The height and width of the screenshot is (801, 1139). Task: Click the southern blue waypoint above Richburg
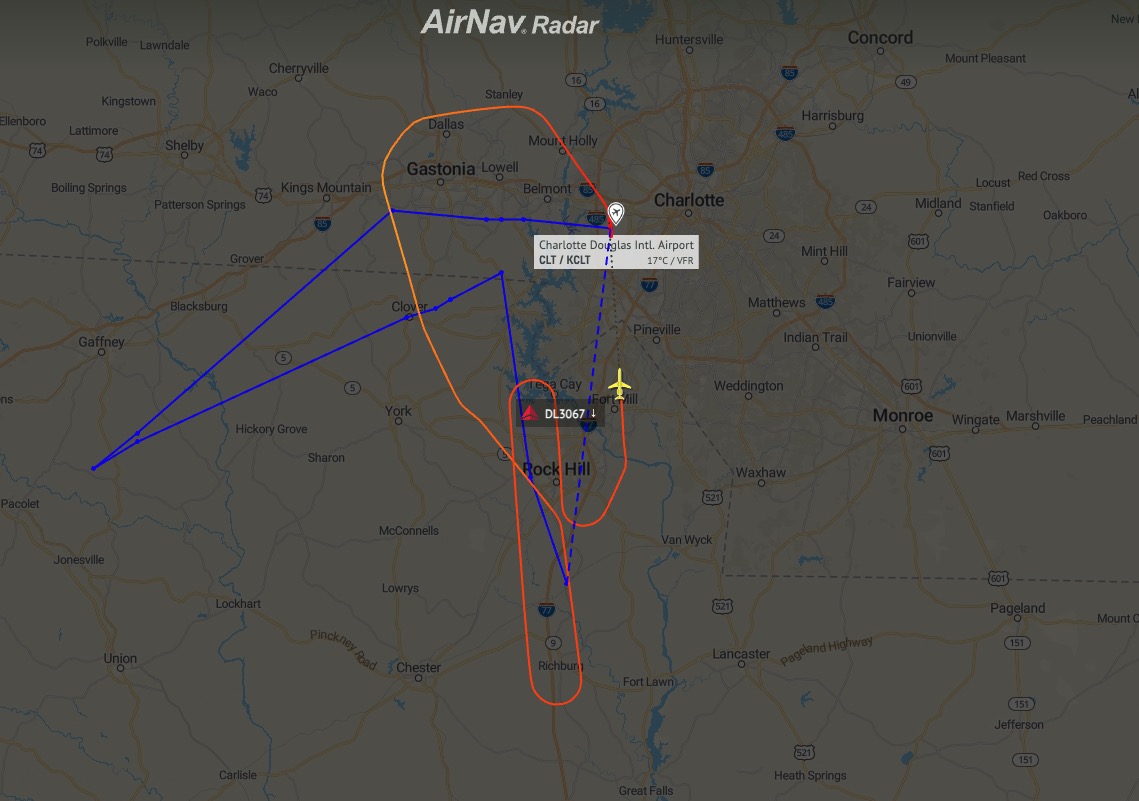tap(567, 582)
